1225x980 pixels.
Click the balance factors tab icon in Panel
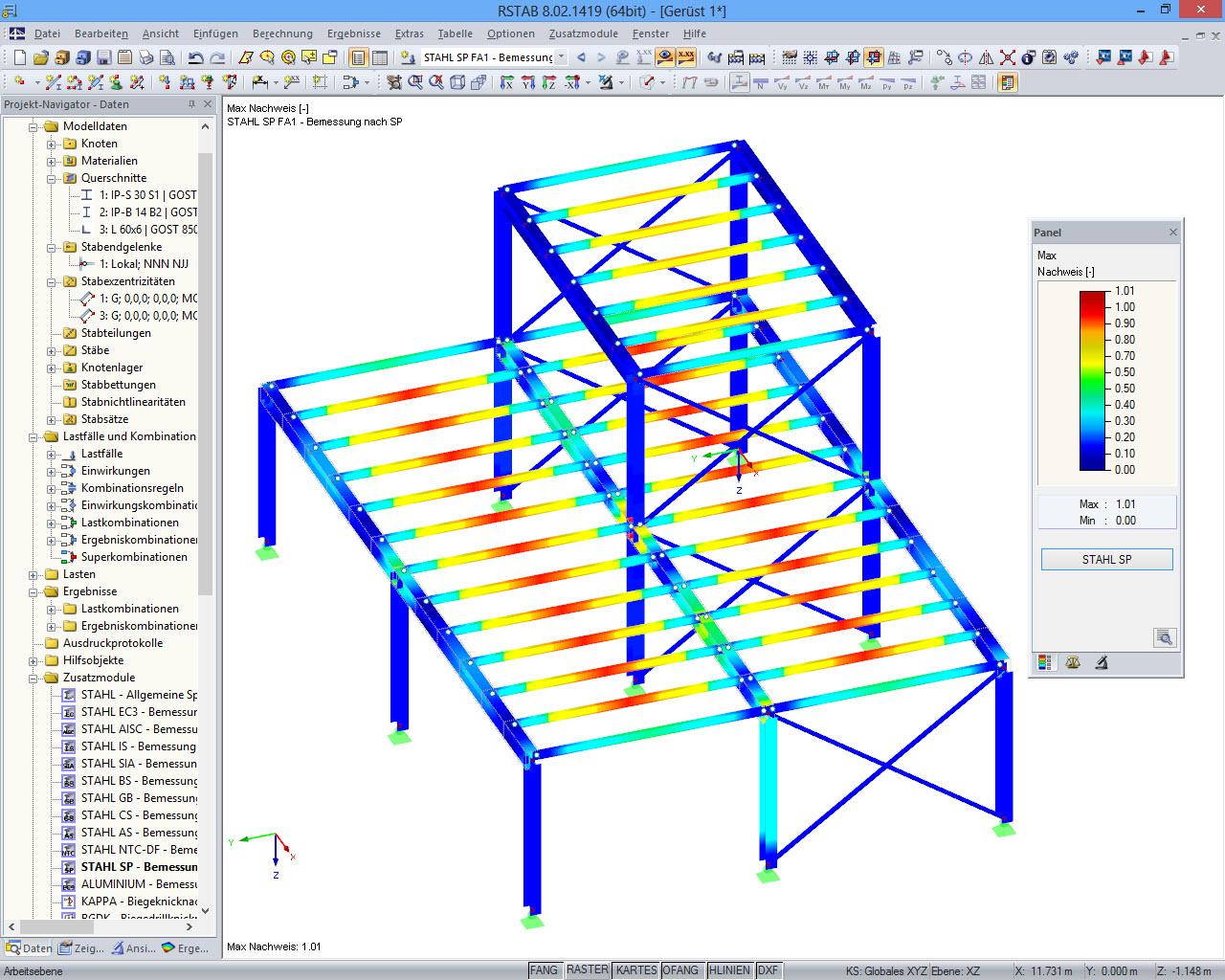1073,662
